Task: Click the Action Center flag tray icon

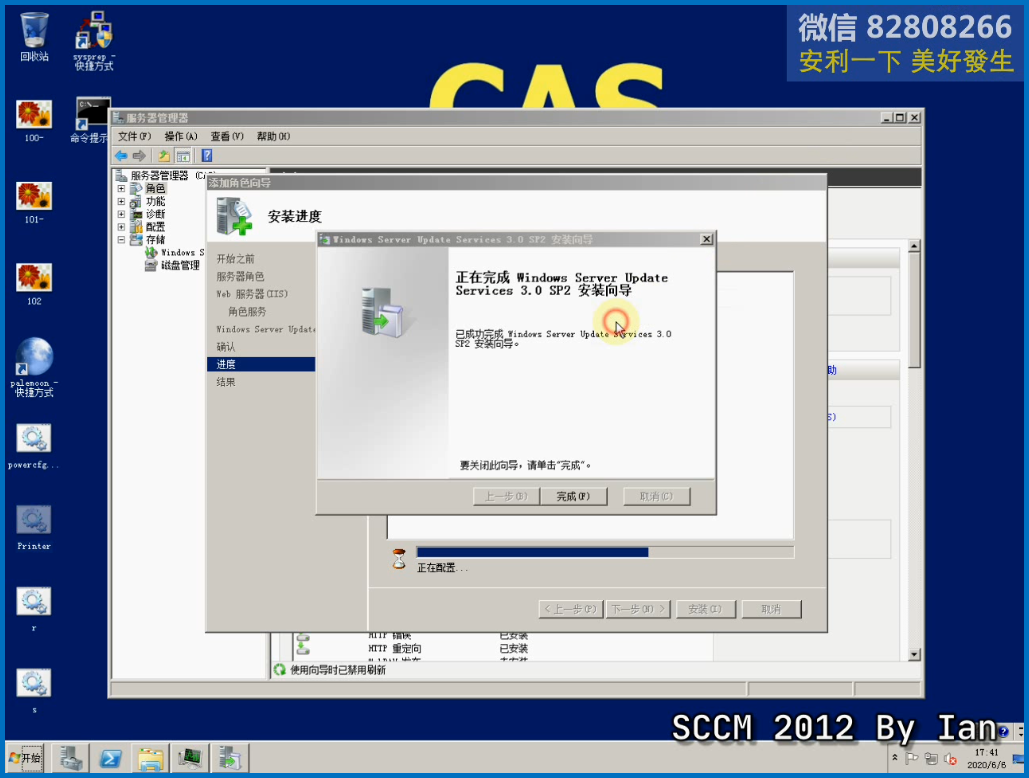Action: [x=912, y=758]
